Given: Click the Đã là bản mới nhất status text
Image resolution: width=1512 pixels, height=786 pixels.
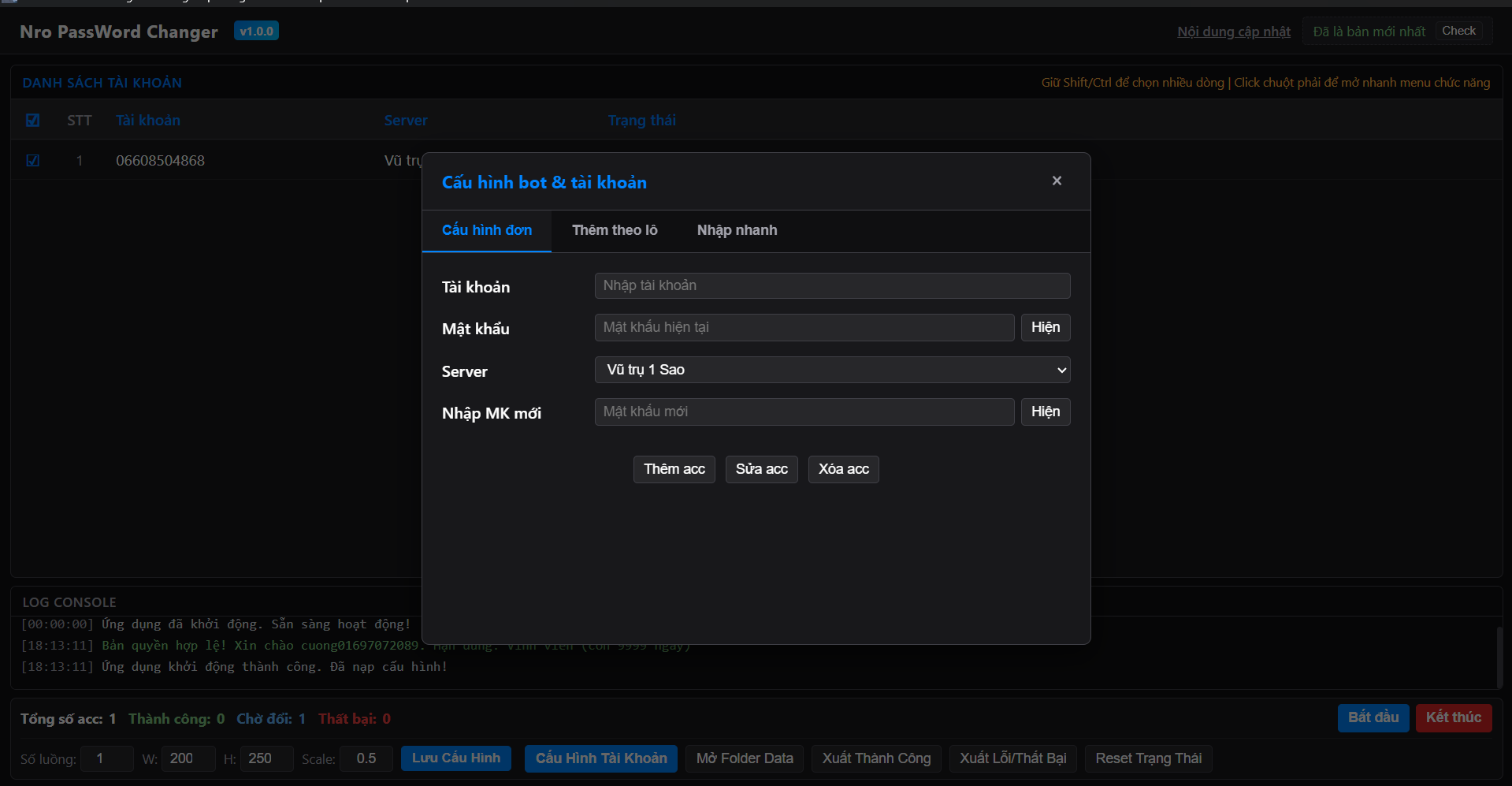Looking at the screenshot, I should pyautogui.click(x=1369, y=32).
